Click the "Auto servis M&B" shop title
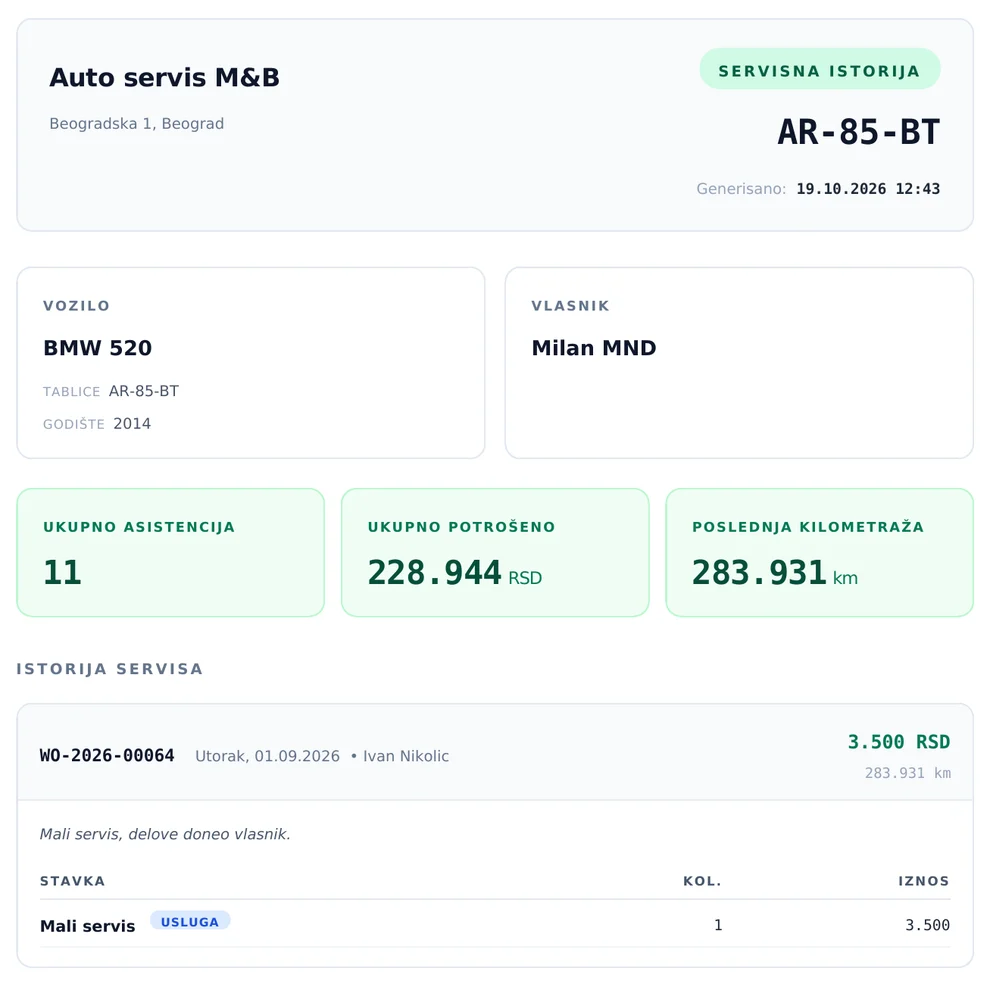The image size is (990, 984). (164, 78)
